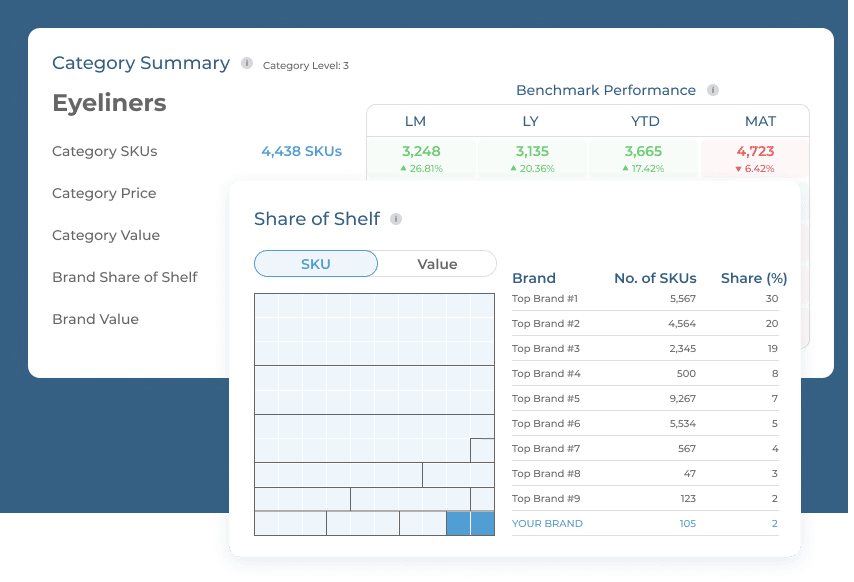Screen dimensions: 854x582
Task: Select the LM benchmark column header
Action: click(415, 121)
